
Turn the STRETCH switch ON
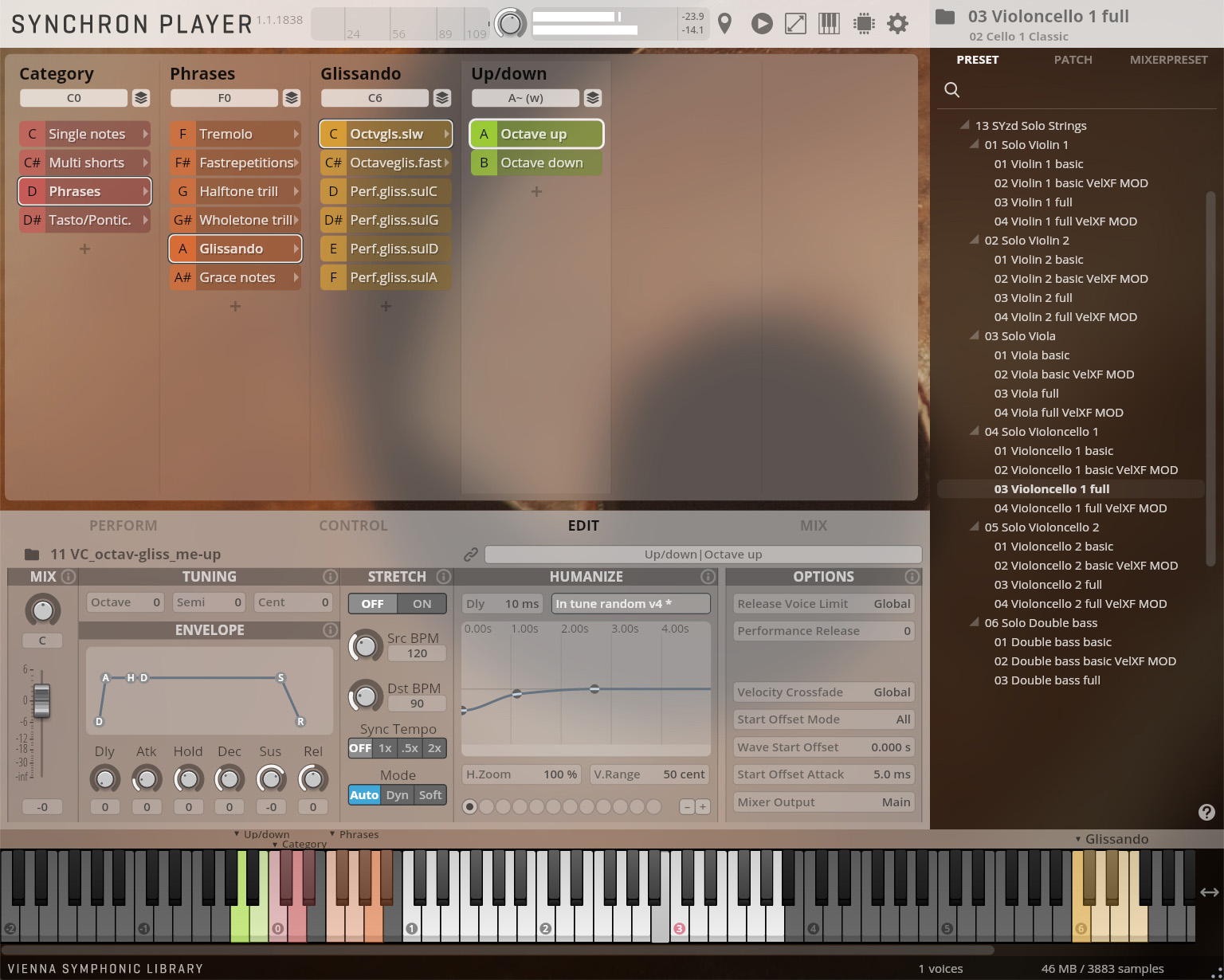pyautogui.click(x=422, y=603)
